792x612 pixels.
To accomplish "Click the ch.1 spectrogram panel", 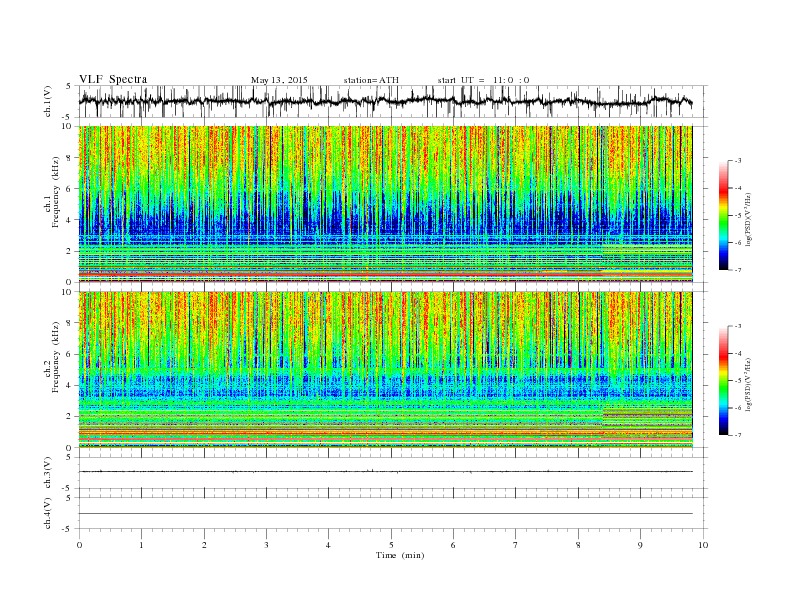I will [385, 204].
